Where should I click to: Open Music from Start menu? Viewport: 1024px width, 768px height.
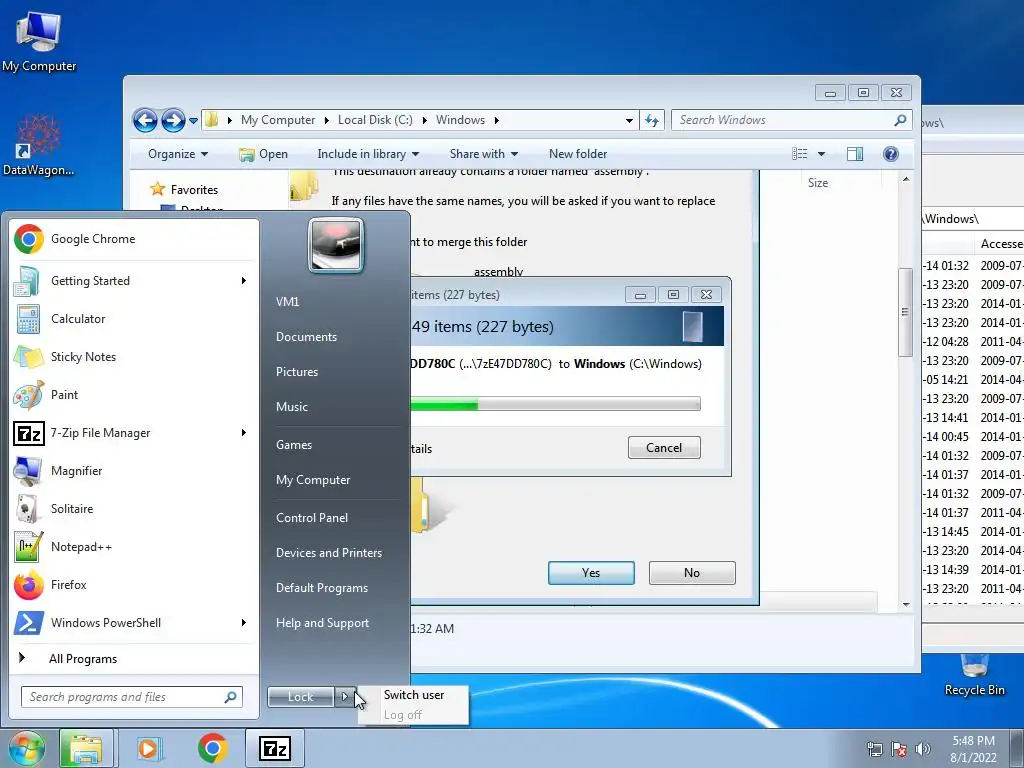(292, 407)
